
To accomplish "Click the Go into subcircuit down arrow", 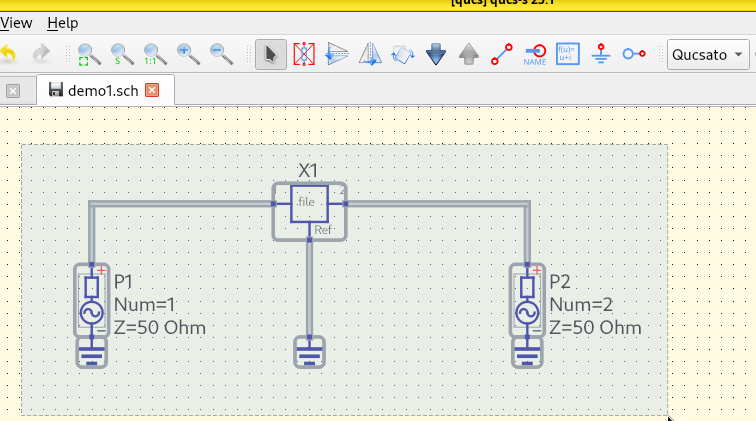I will coord(435,54).
